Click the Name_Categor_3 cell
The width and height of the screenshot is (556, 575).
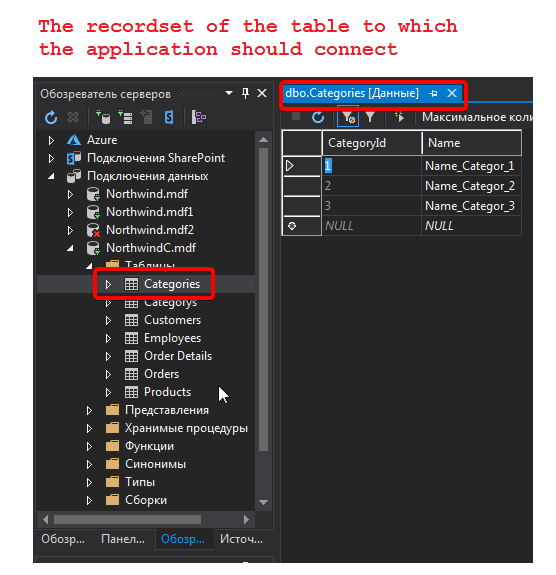pyautogui.click(x=471, y=206)
